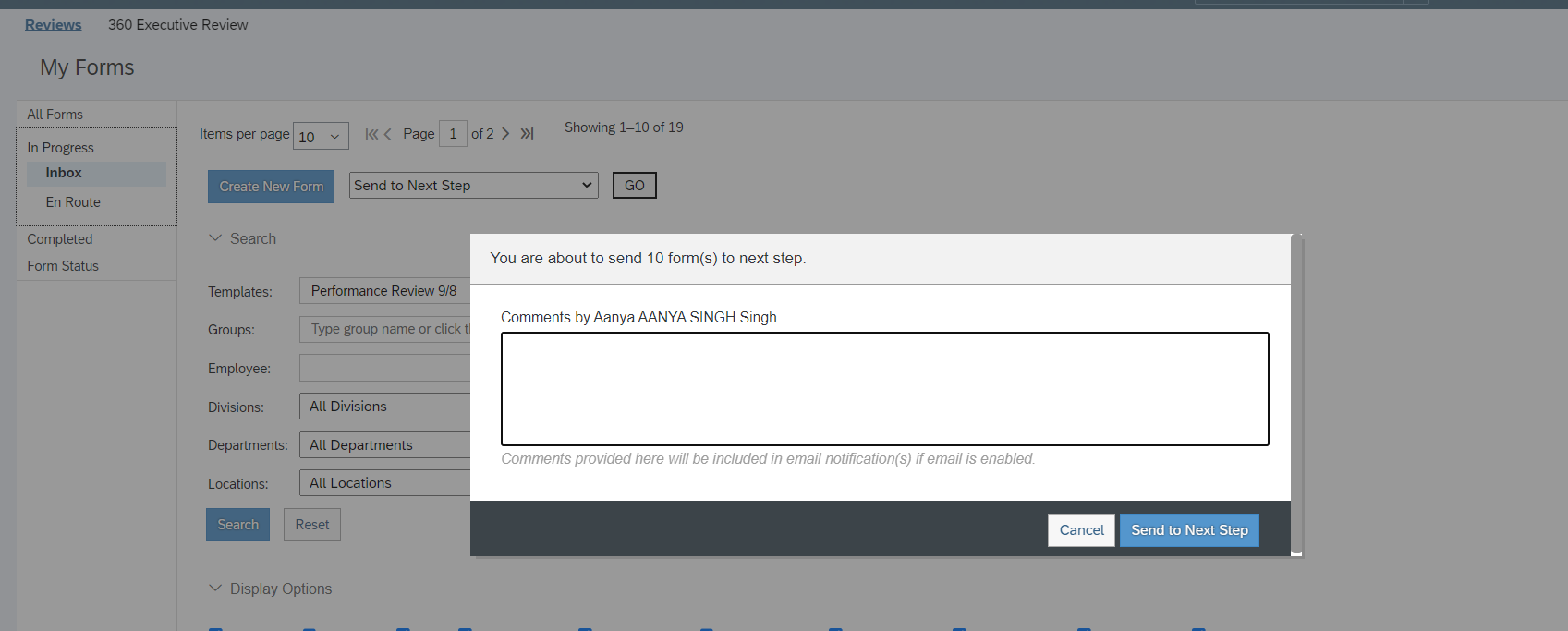Screen dimensions: 1568x631
Task: Open Completed forms list
Action: 60,239
